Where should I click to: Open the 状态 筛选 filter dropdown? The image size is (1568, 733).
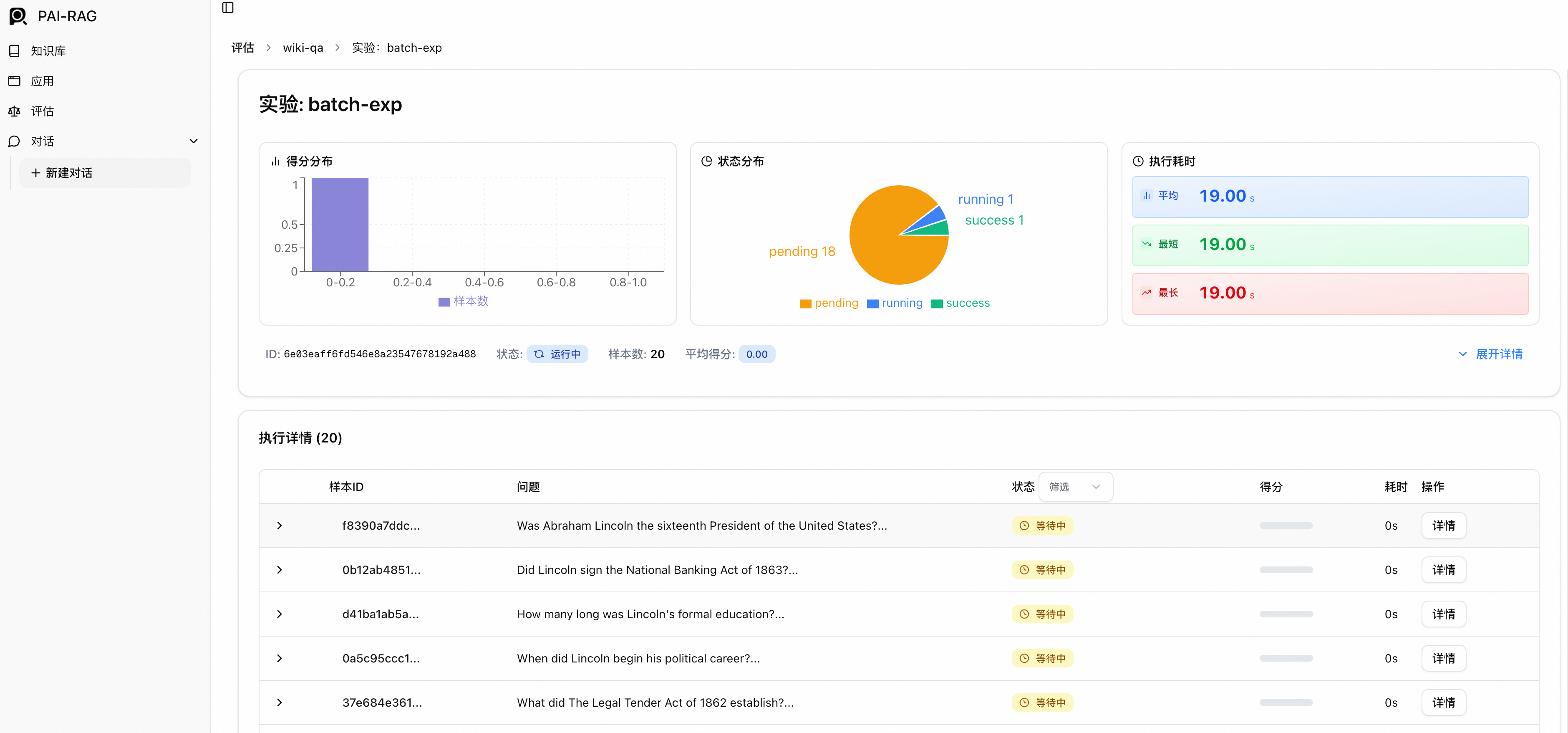click(1075, 487)
